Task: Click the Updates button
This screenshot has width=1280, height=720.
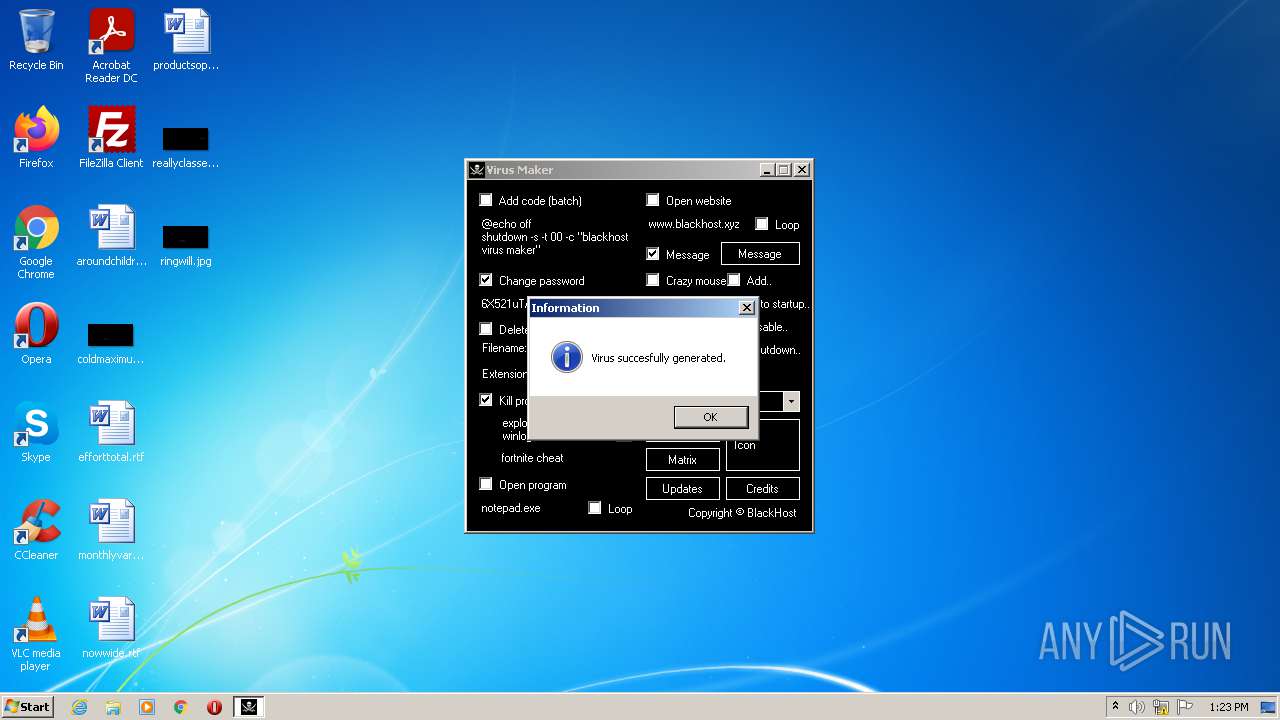Action: pyautogui.click(x=682, y=489)
